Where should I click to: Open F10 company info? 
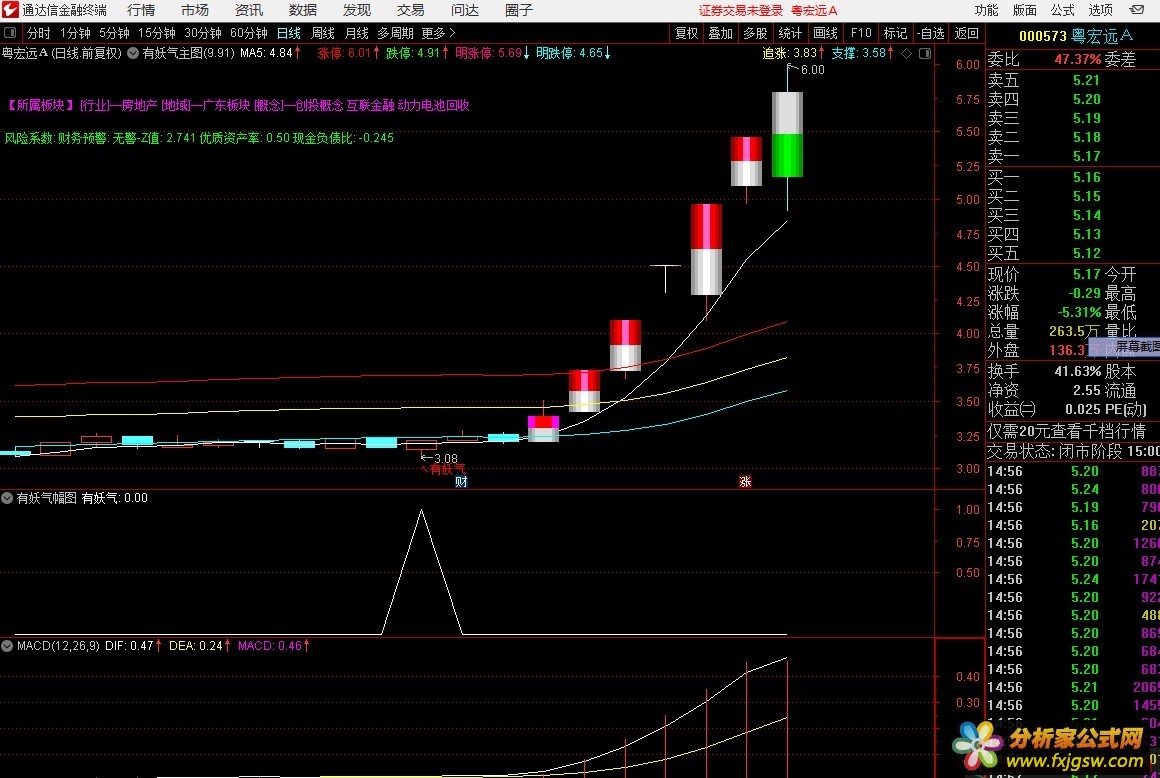coord(860,33)
